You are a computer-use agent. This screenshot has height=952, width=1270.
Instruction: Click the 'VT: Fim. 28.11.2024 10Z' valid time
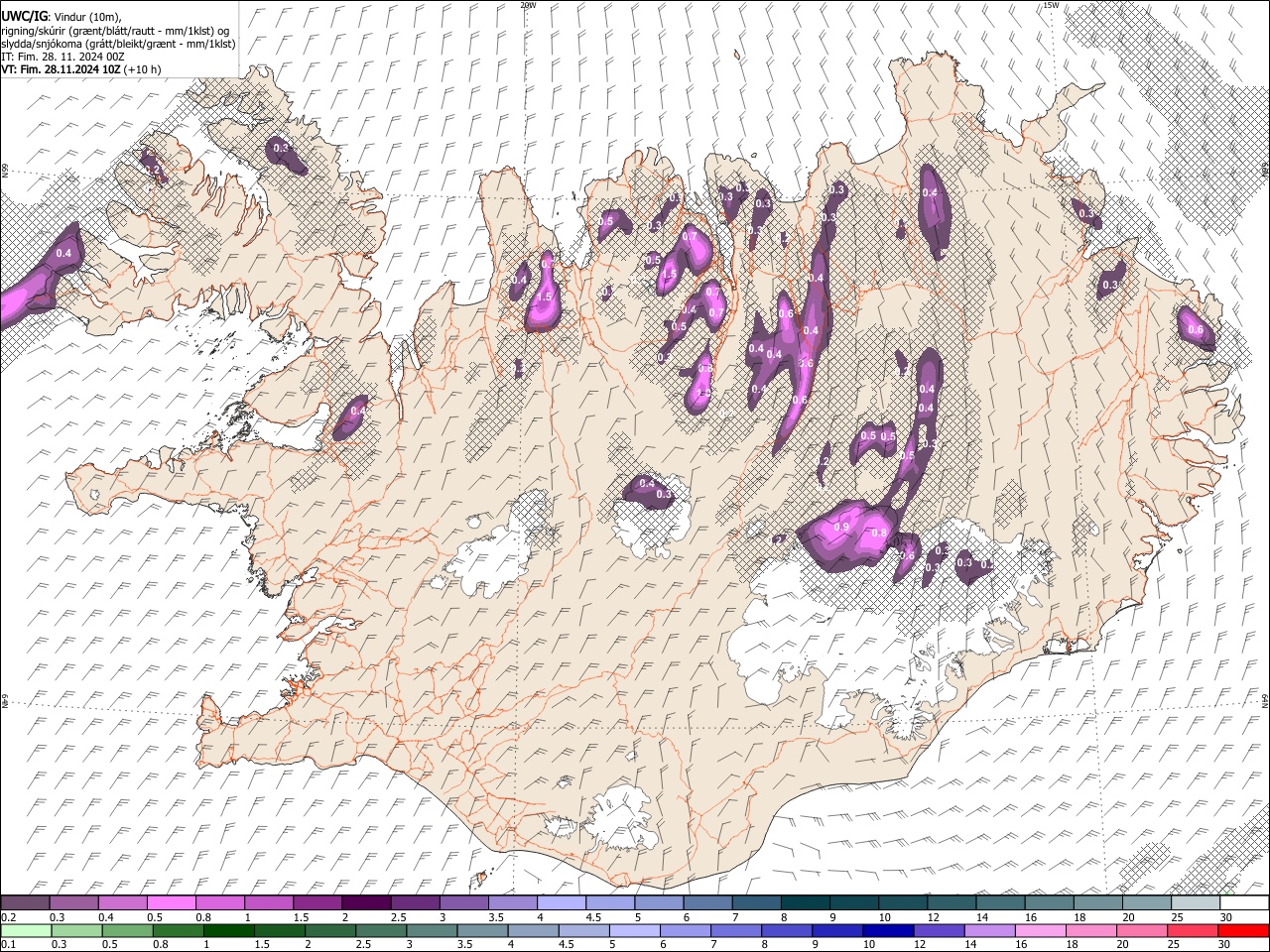[62, 69]
